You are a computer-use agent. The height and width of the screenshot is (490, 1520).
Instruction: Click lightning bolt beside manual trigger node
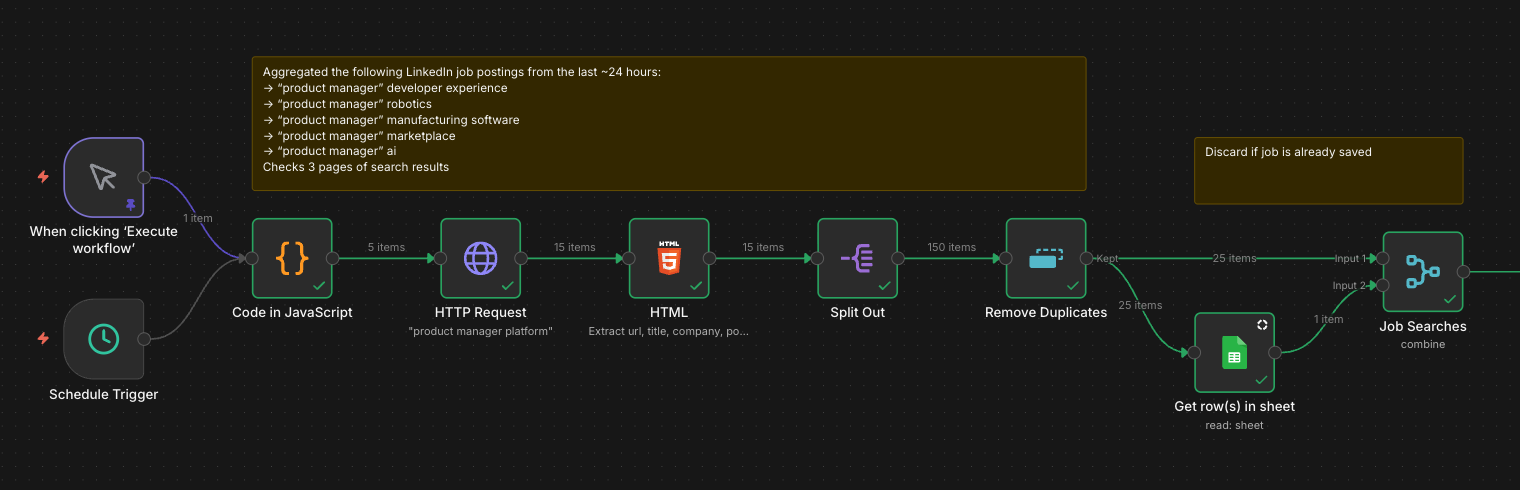(43, 177)
